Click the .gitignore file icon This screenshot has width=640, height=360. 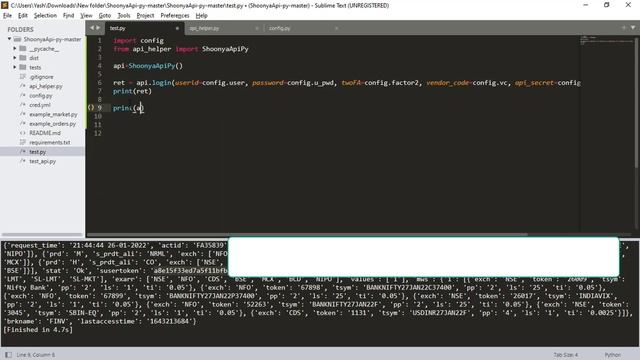23,77
